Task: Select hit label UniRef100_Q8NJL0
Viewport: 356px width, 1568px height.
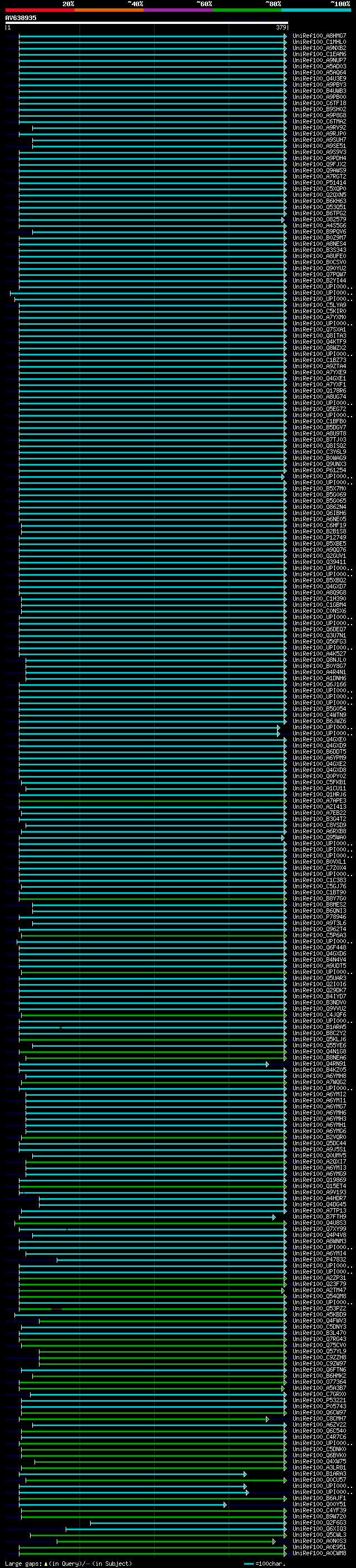Action: tap(319, 660)
